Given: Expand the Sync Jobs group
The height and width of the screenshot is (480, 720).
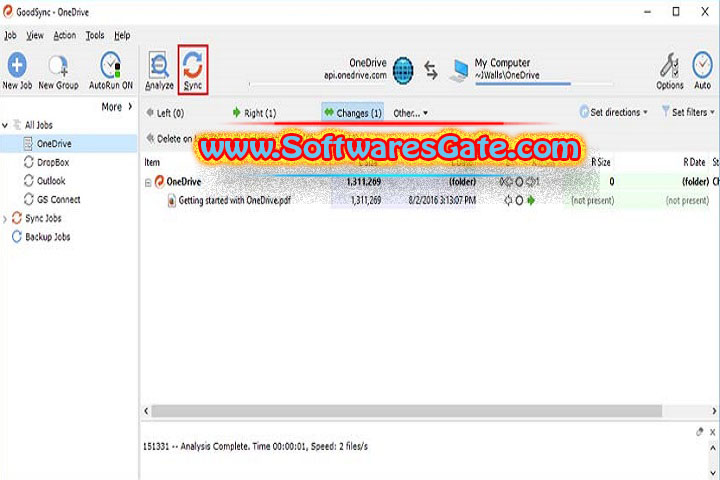Looking at the screenshot, I should [x=5, y=219].
